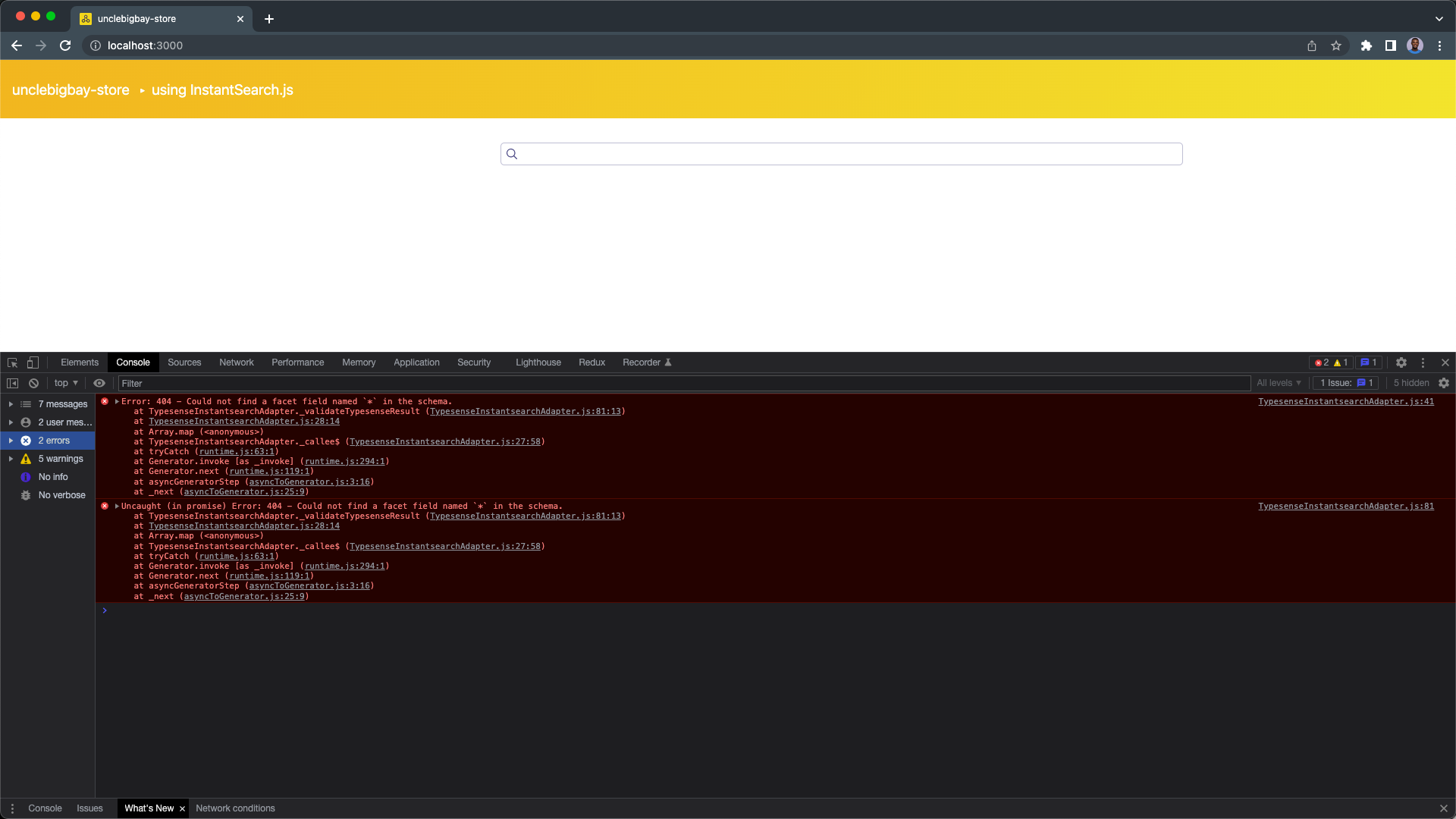
Task: Open console settings gear
Action: click(x=1444, y=383)
